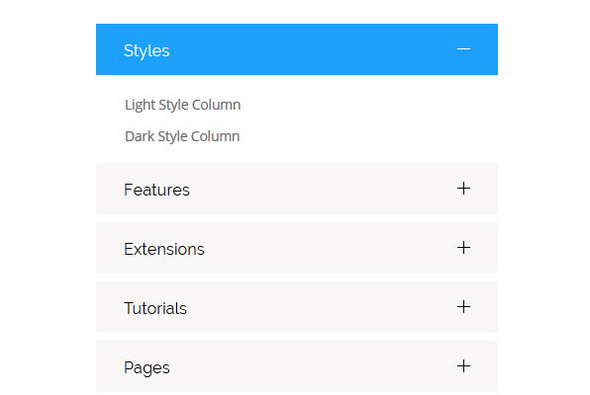590x395 pixels.
Task: Select the Tutorials heading text
Action: [155, 308]
